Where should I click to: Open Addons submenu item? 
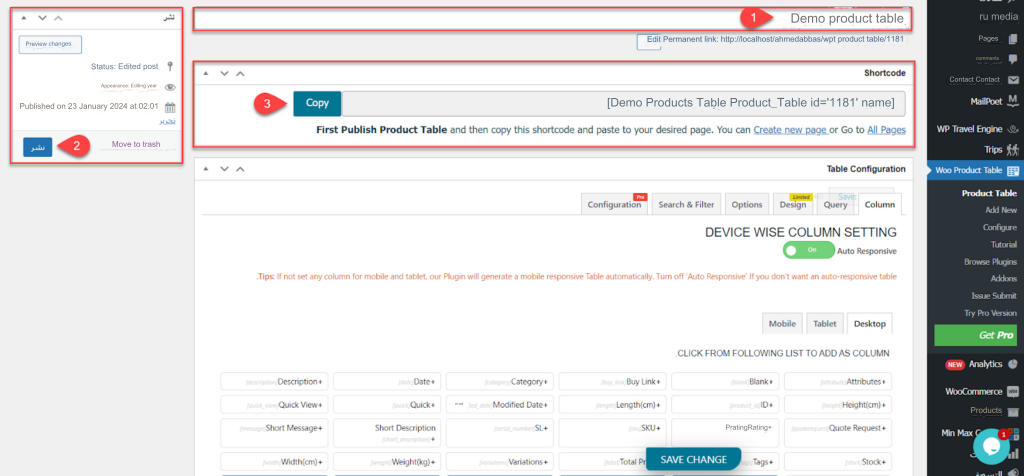pos(1004,279)
